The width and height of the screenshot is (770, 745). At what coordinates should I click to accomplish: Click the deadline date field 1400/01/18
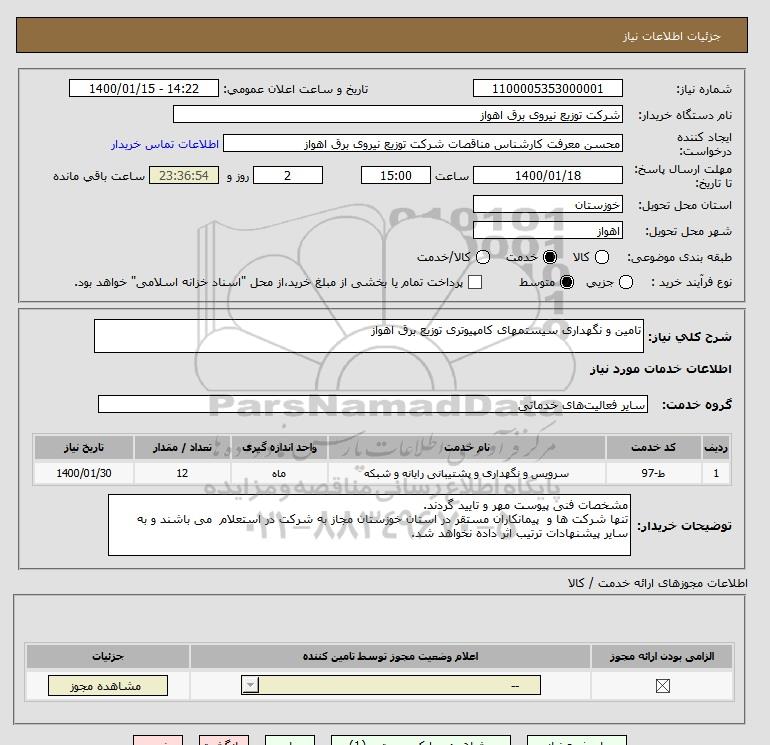pyautogui.click(x=548, y=175)
